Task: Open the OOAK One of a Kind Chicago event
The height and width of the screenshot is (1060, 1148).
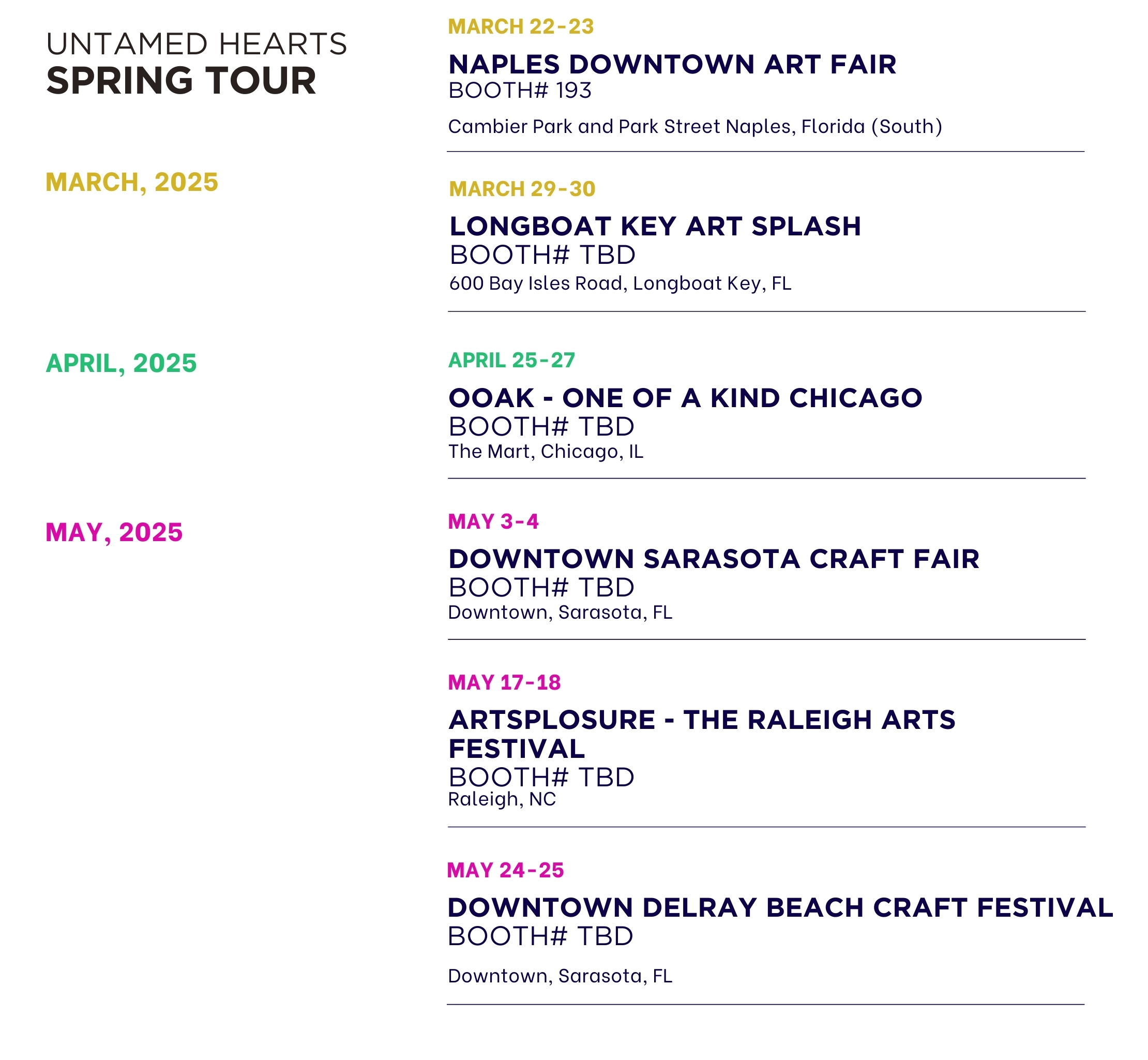Action: (x=685, y=398)
